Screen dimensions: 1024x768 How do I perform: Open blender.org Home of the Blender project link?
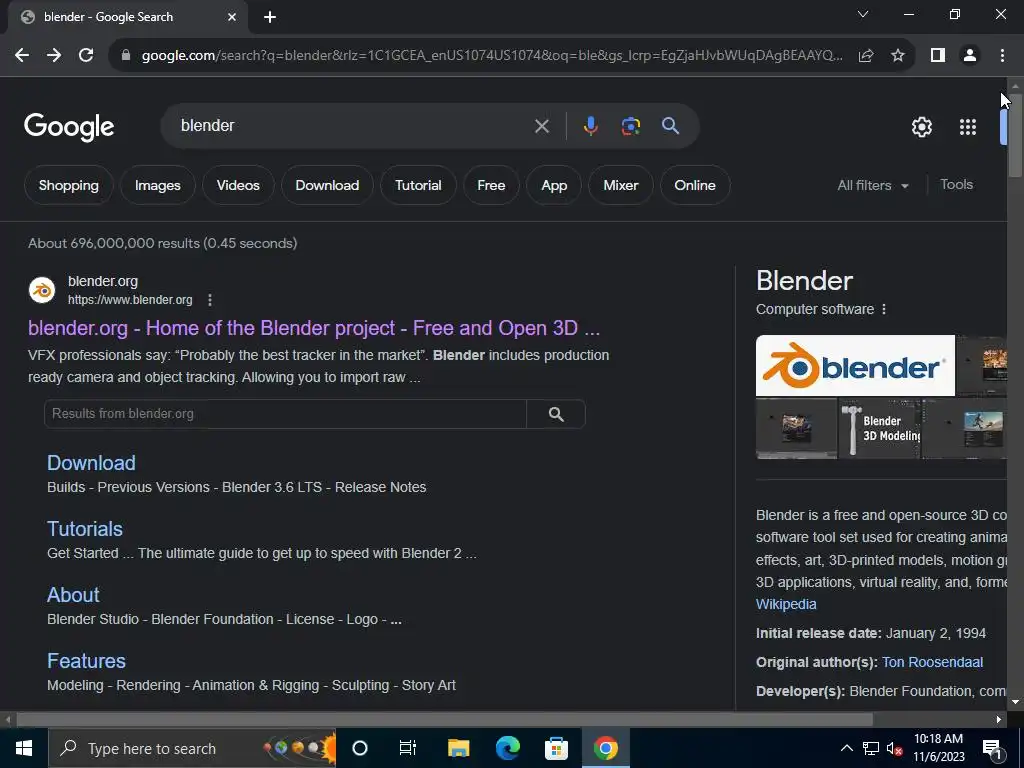313,328
